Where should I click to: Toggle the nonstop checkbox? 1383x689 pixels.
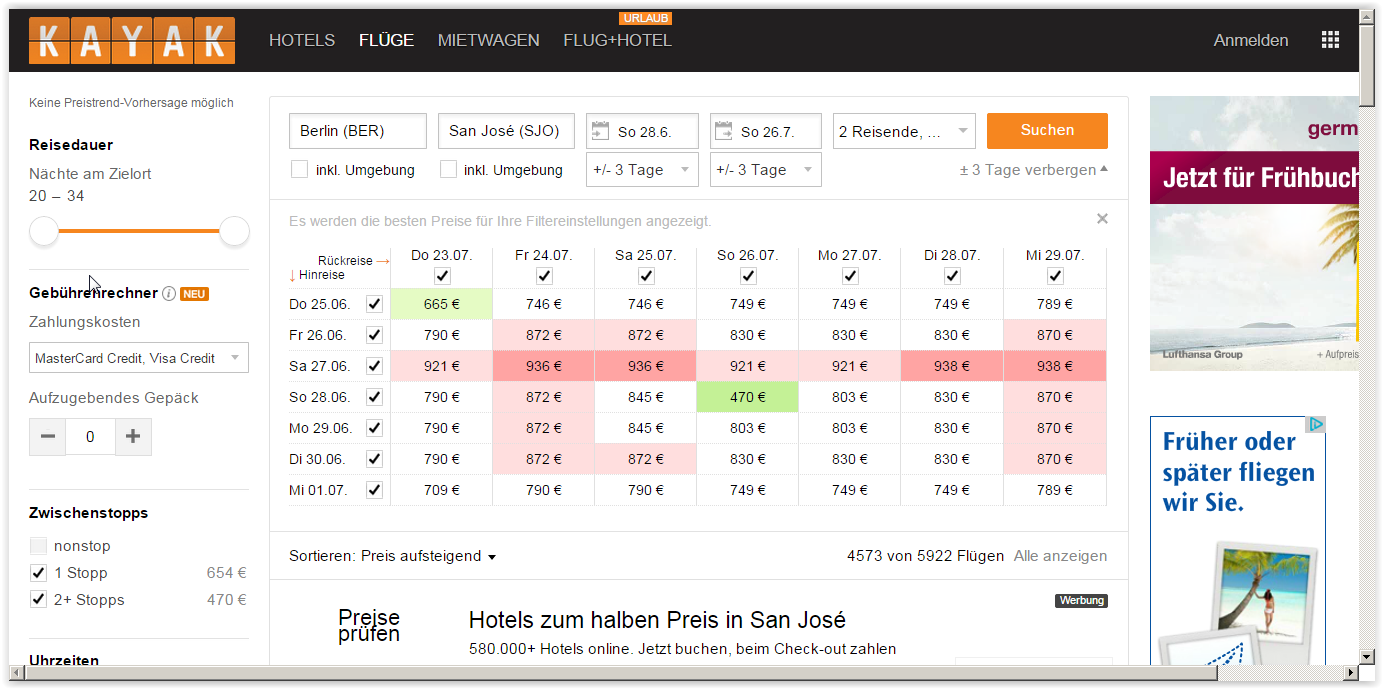pos(38,546)
